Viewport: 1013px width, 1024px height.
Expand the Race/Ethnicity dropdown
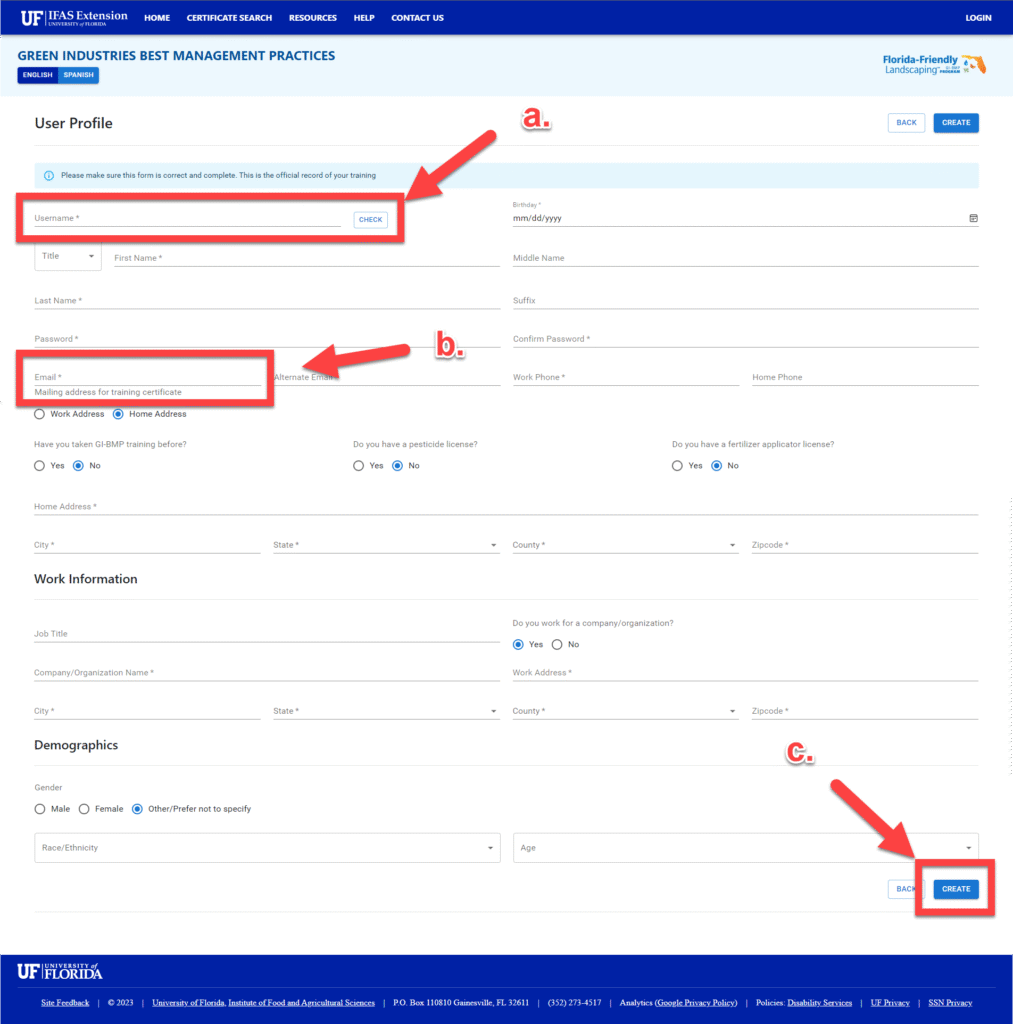(x=268, y=848)
